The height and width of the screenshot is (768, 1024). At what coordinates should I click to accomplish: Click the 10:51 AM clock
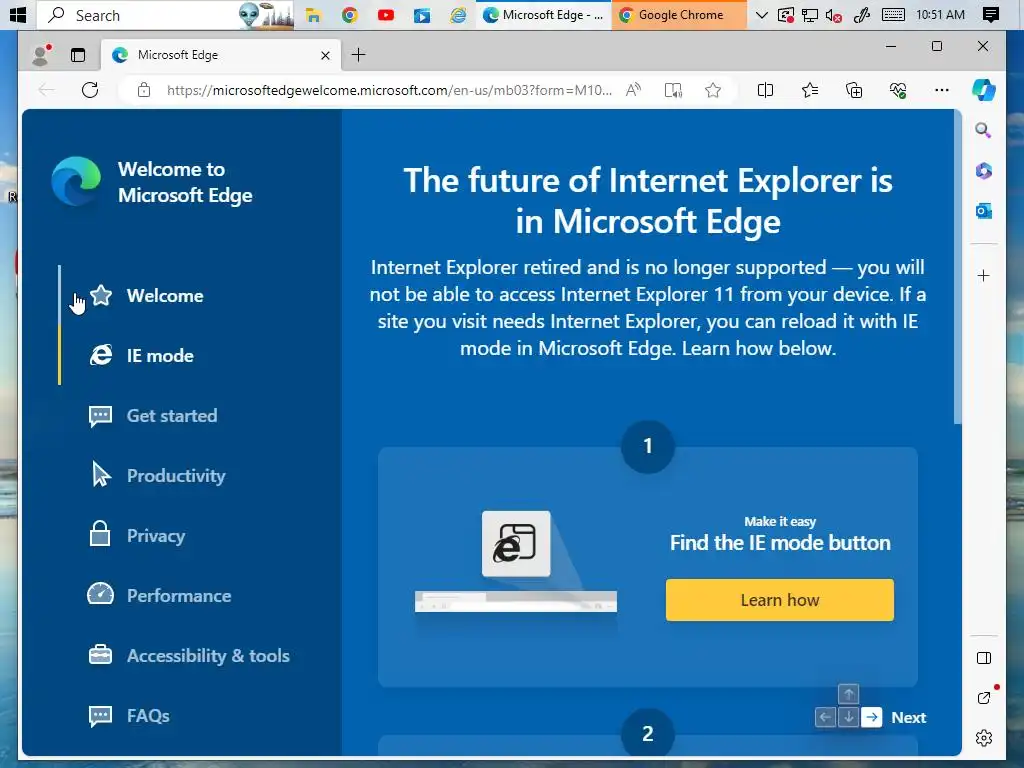point(940,15)
